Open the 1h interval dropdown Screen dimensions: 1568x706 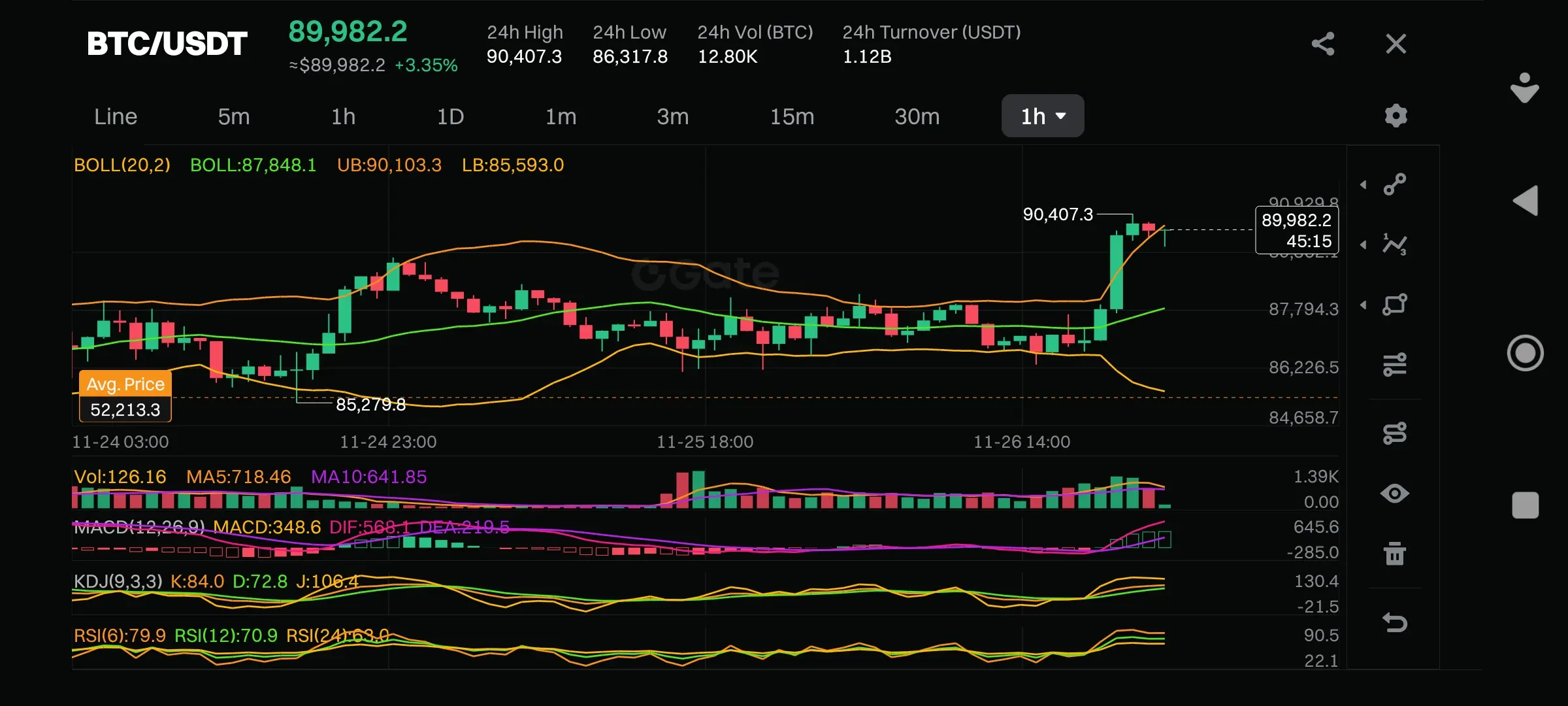click(x=1043, y=116)
